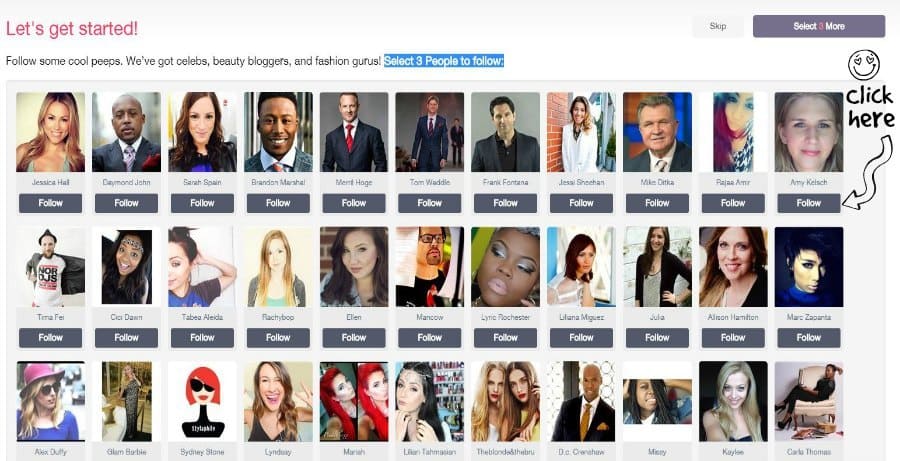The image size is (900, 461).
Task: Follow Amy Kelsch
Action: 809,203
